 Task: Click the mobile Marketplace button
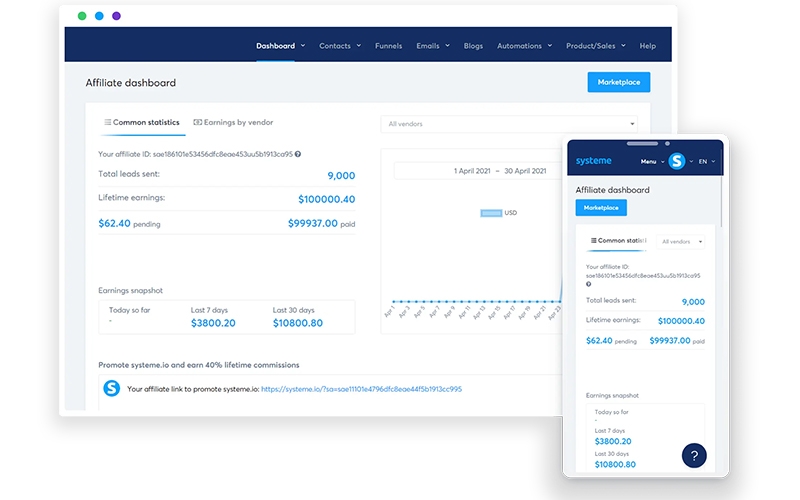[x=601, y=208]
